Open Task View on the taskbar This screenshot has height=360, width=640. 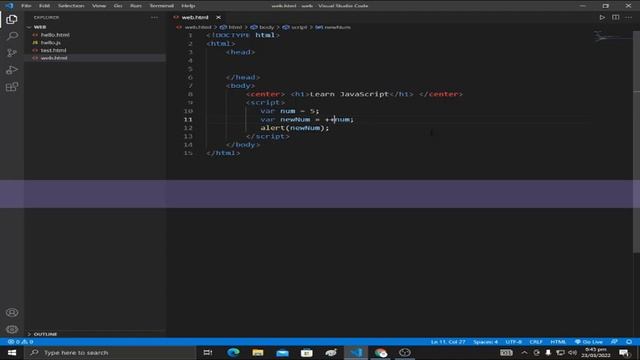point(208,353)
